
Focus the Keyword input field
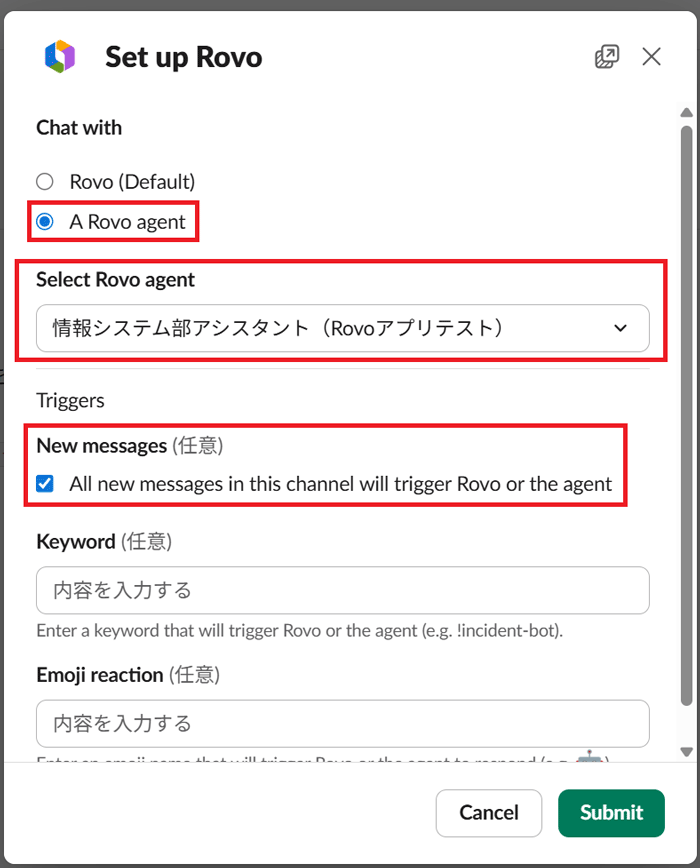point(343,590)
